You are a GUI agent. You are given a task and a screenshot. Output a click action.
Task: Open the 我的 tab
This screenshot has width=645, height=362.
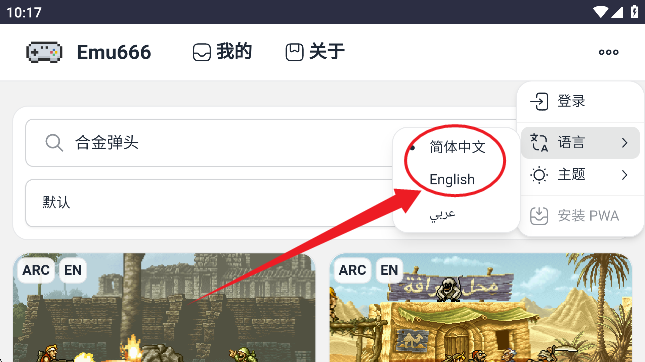[222, 52]
